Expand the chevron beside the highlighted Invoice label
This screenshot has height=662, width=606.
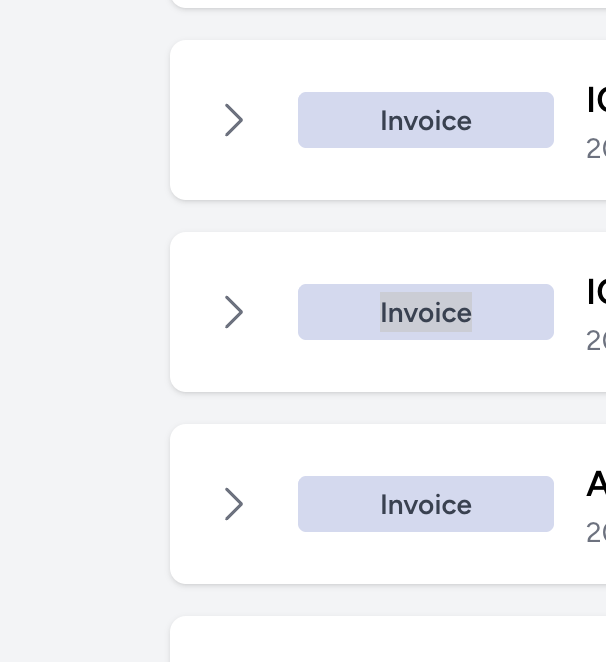(233, 312)
